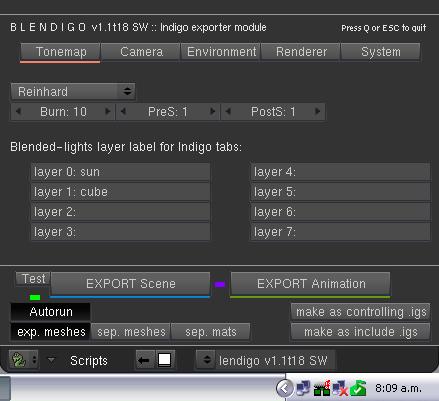The width and height of the screenshot is (439, 401).
Task: Switch to the Camera tab
Action: pyautogui.click(x=141, y=52)
